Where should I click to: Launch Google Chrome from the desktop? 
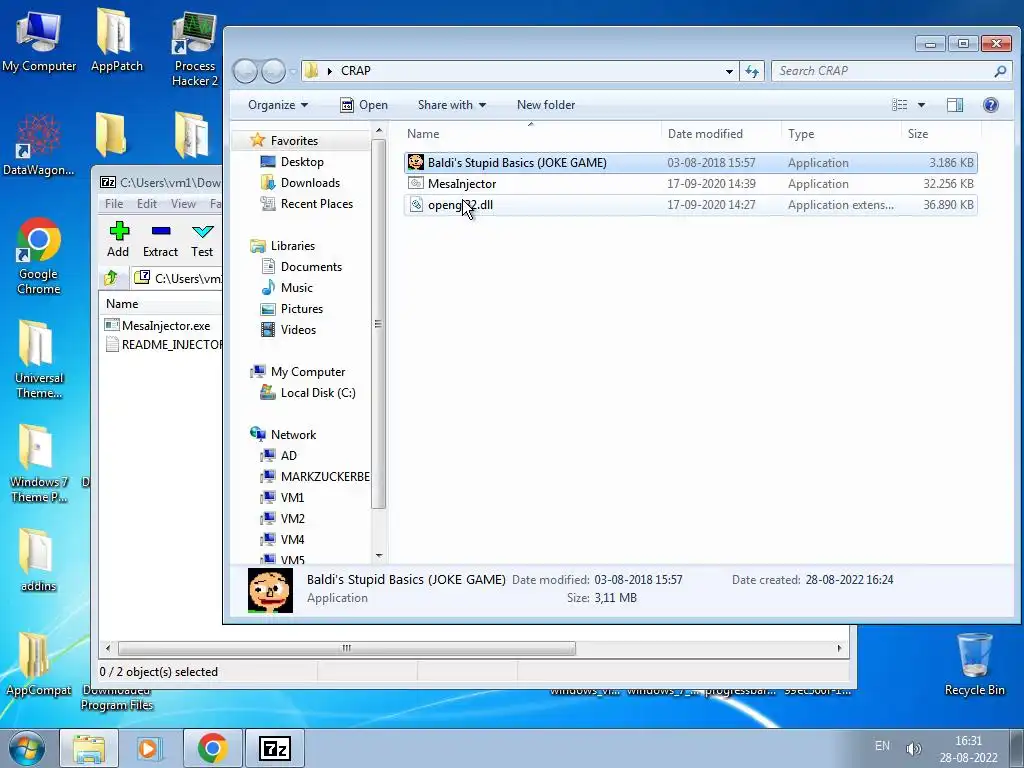tap(39, 256)
